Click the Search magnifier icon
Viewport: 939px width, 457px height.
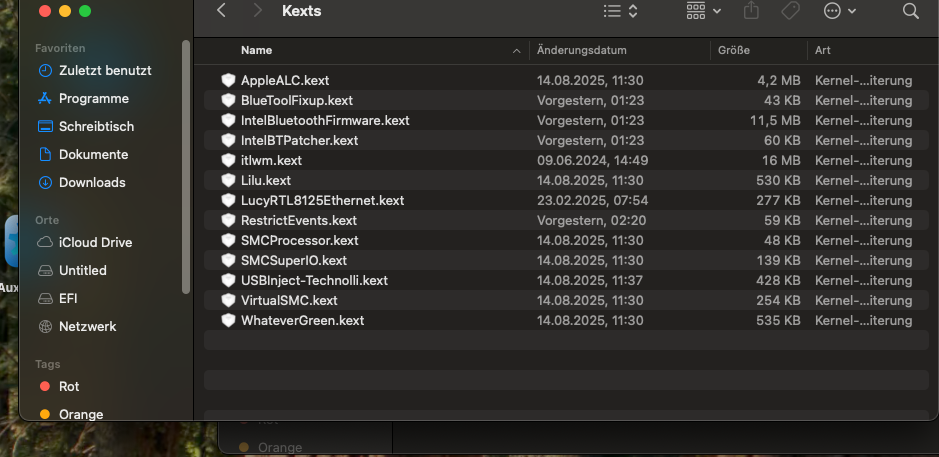[910, 11]
